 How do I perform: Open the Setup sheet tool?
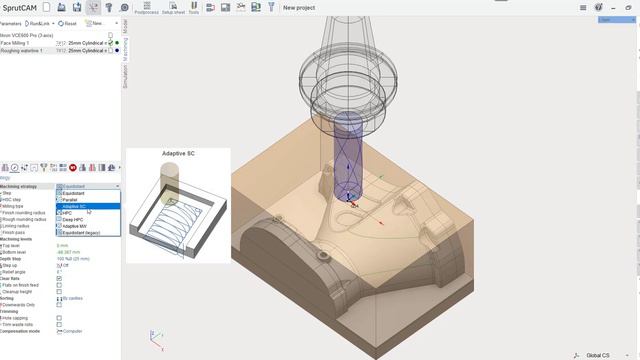173,8
